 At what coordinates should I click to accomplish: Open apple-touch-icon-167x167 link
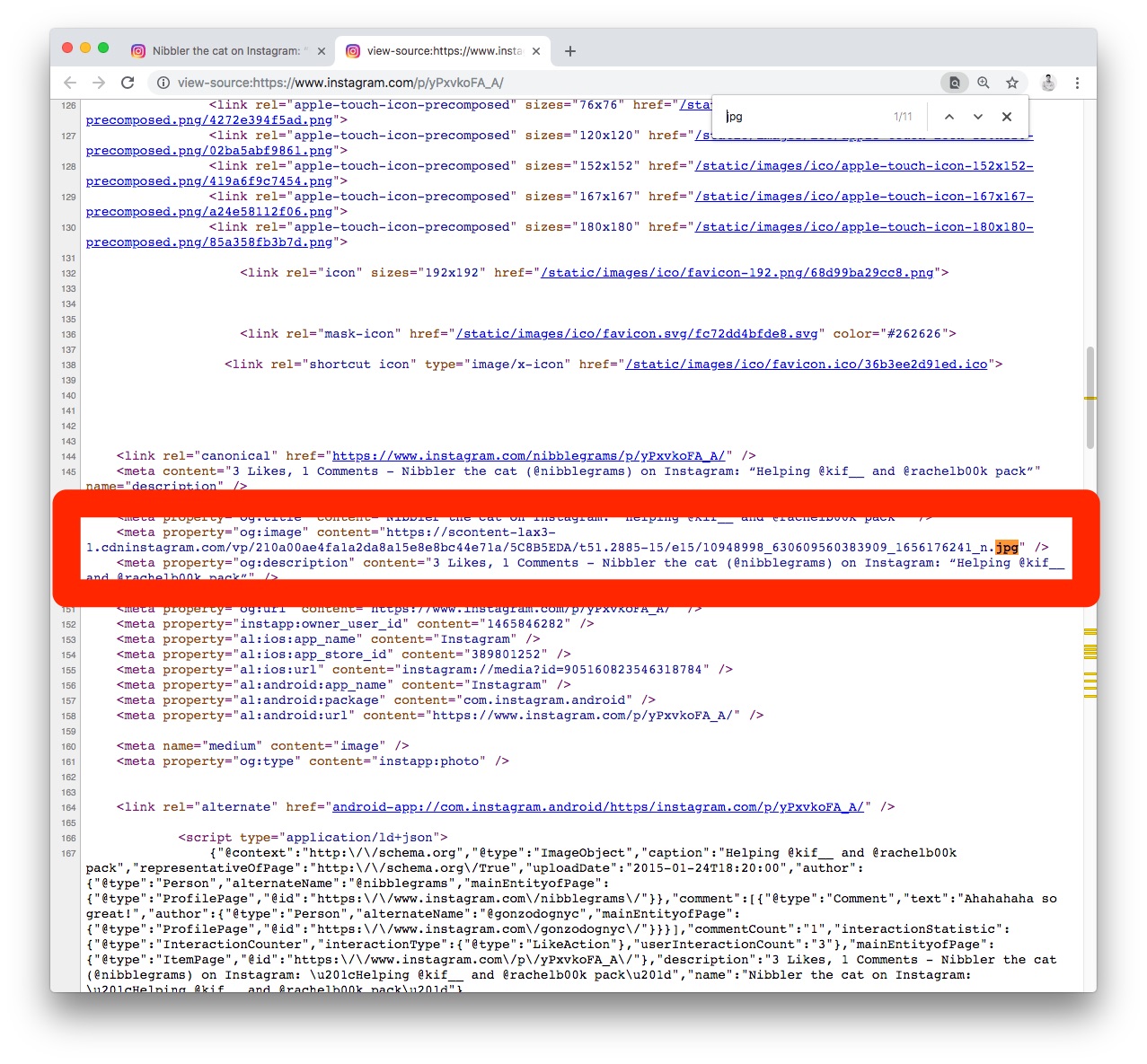coord(864,197)
